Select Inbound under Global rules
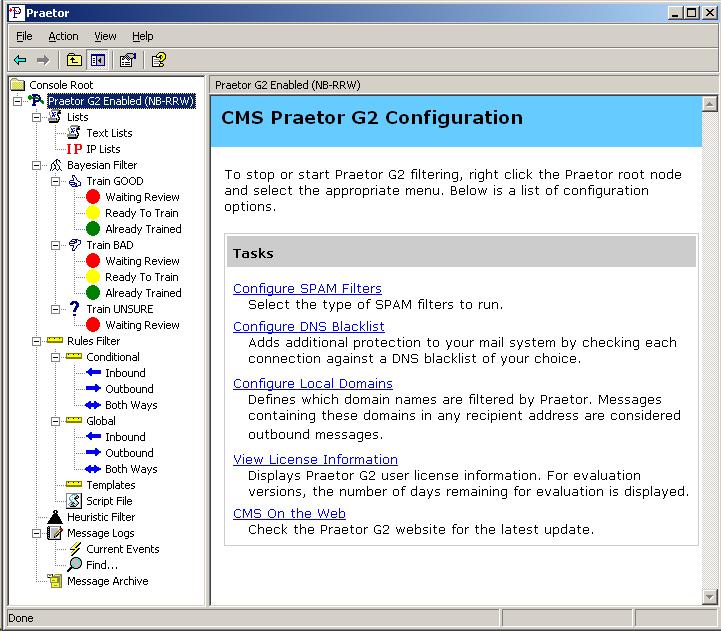The width and height of the screenshot is (721, 631). (x=125, y=436)
